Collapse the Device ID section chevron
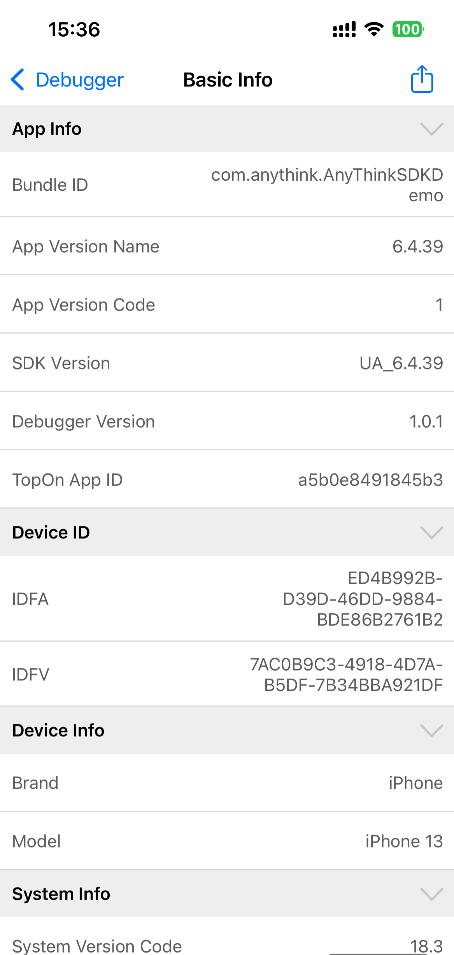Image resolution: width=454 pixels, height=955 pixels. pyautogui.click(x=431, y=532)
